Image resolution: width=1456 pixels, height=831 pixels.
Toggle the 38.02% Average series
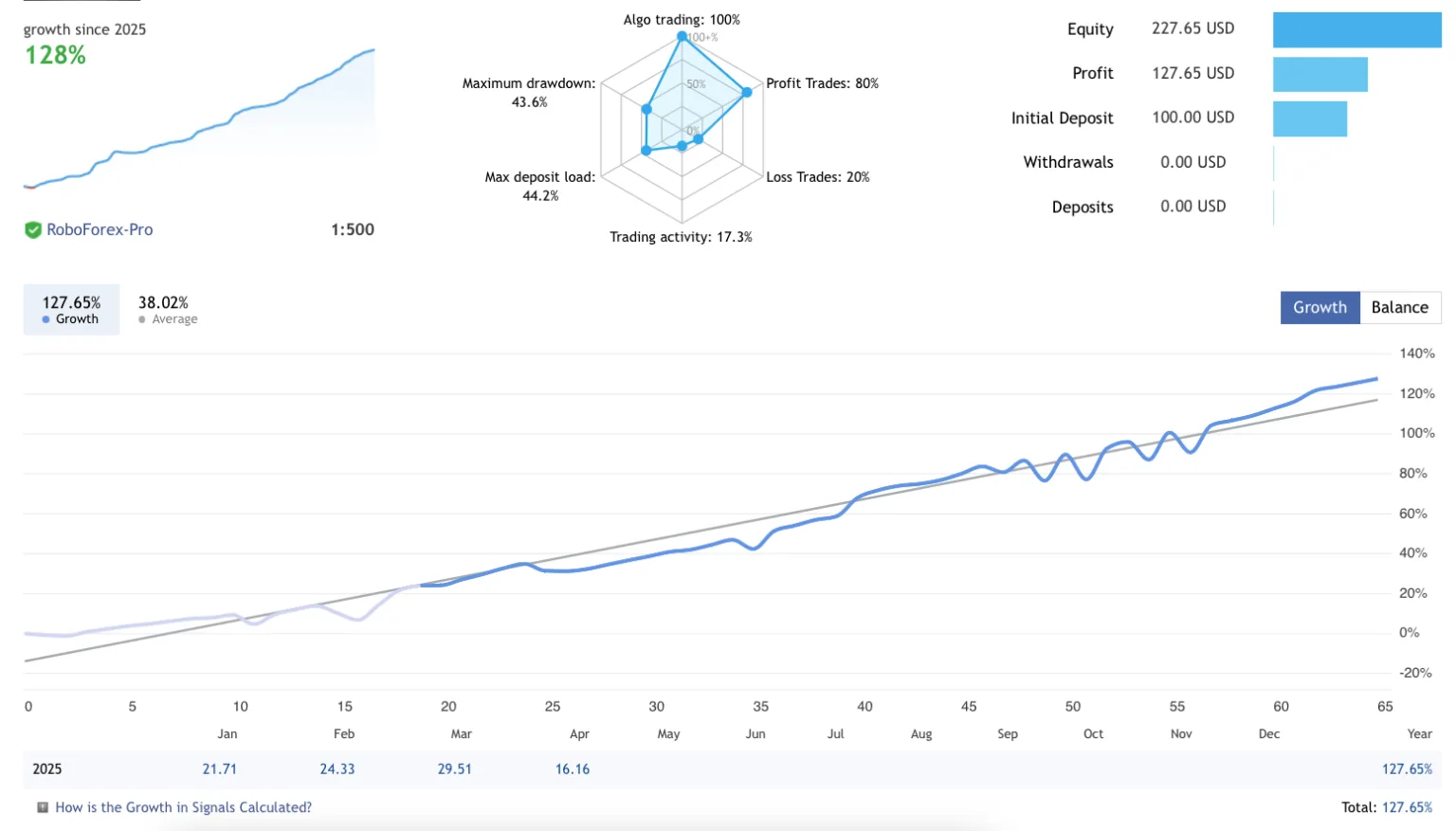[x=167, y=309]
